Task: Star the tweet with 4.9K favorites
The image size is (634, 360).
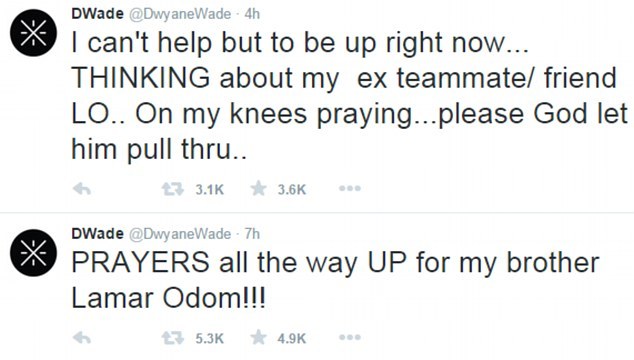Action: 258,337
